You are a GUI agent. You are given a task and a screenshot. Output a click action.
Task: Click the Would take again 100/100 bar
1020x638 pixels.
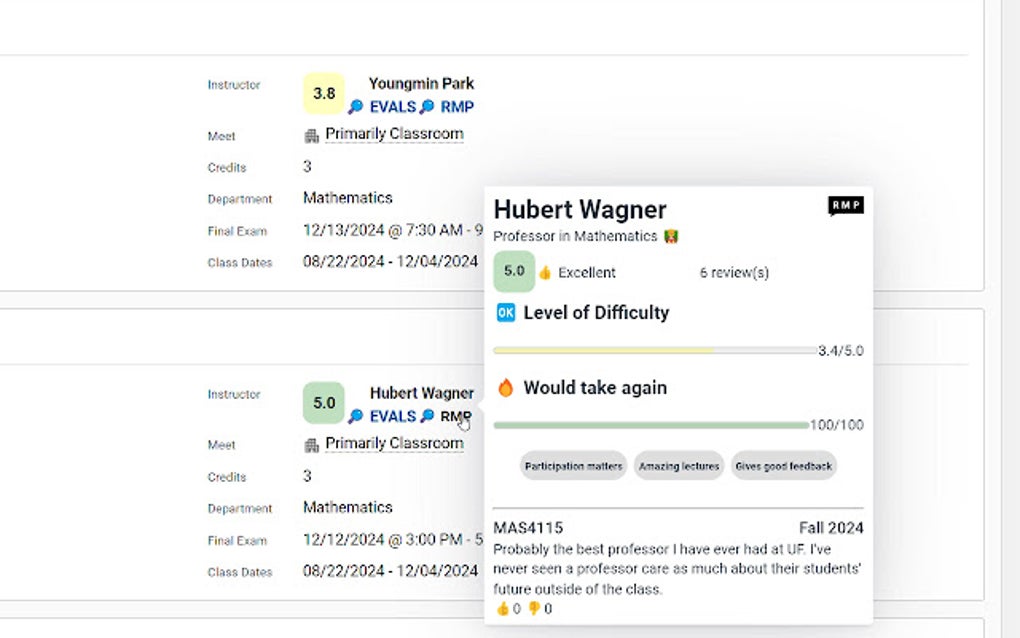coord(651,425)
